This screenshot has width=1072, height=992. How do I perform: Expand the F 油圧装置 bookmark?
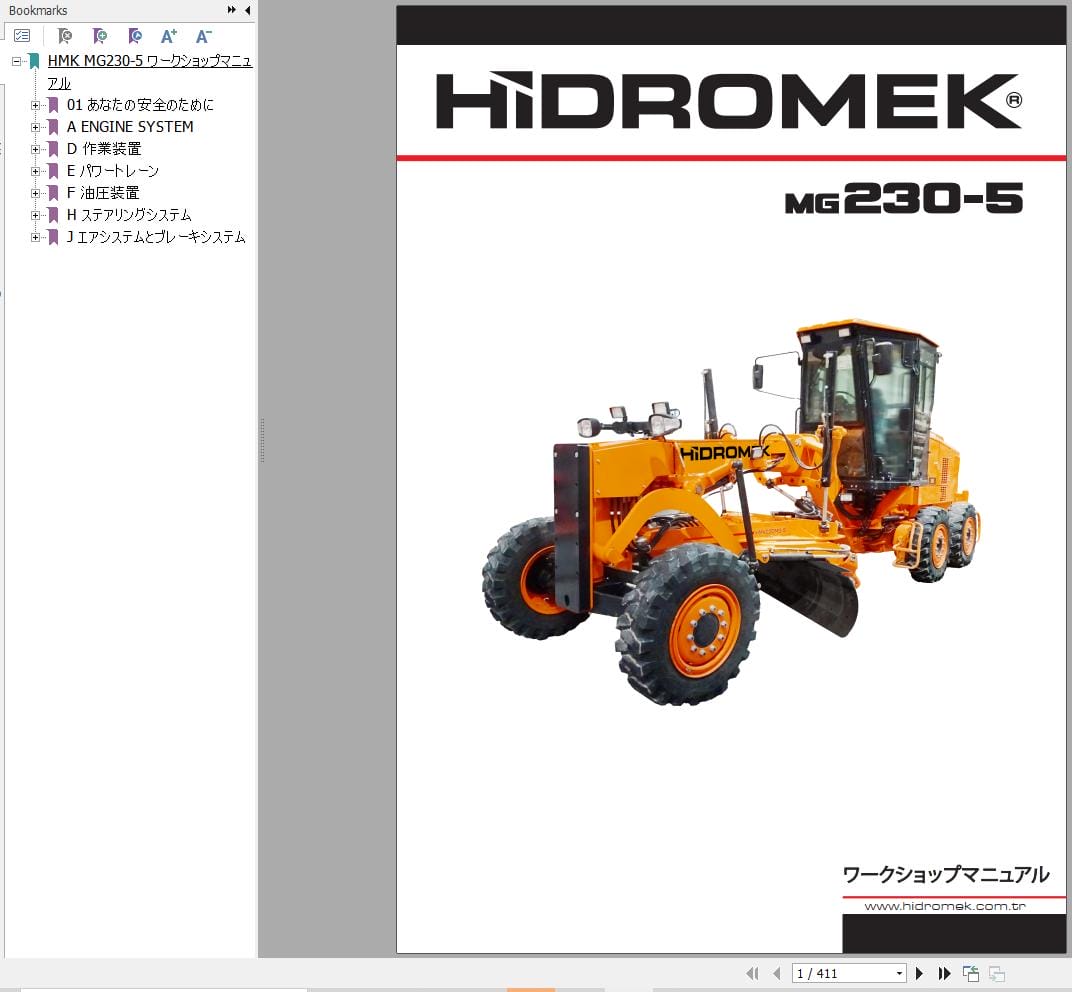[x=36, y=193]
